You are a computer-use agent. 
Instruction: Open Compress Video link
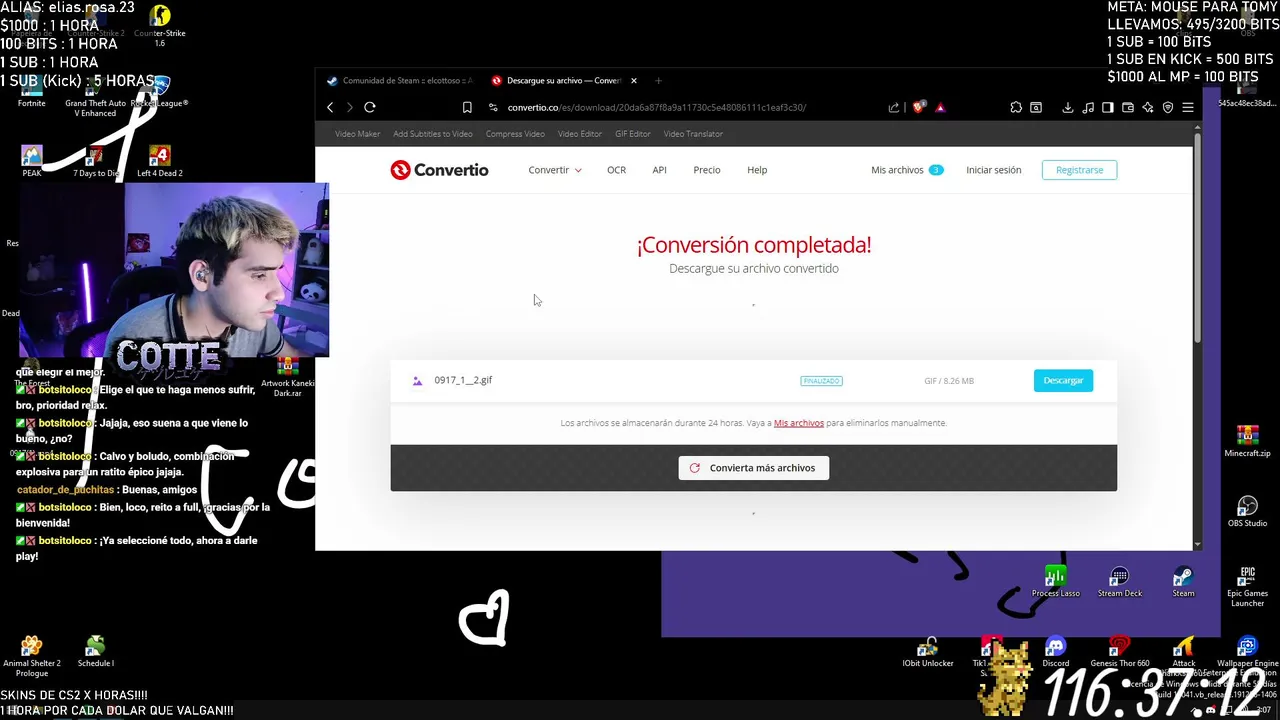click(x=515, y=134)
